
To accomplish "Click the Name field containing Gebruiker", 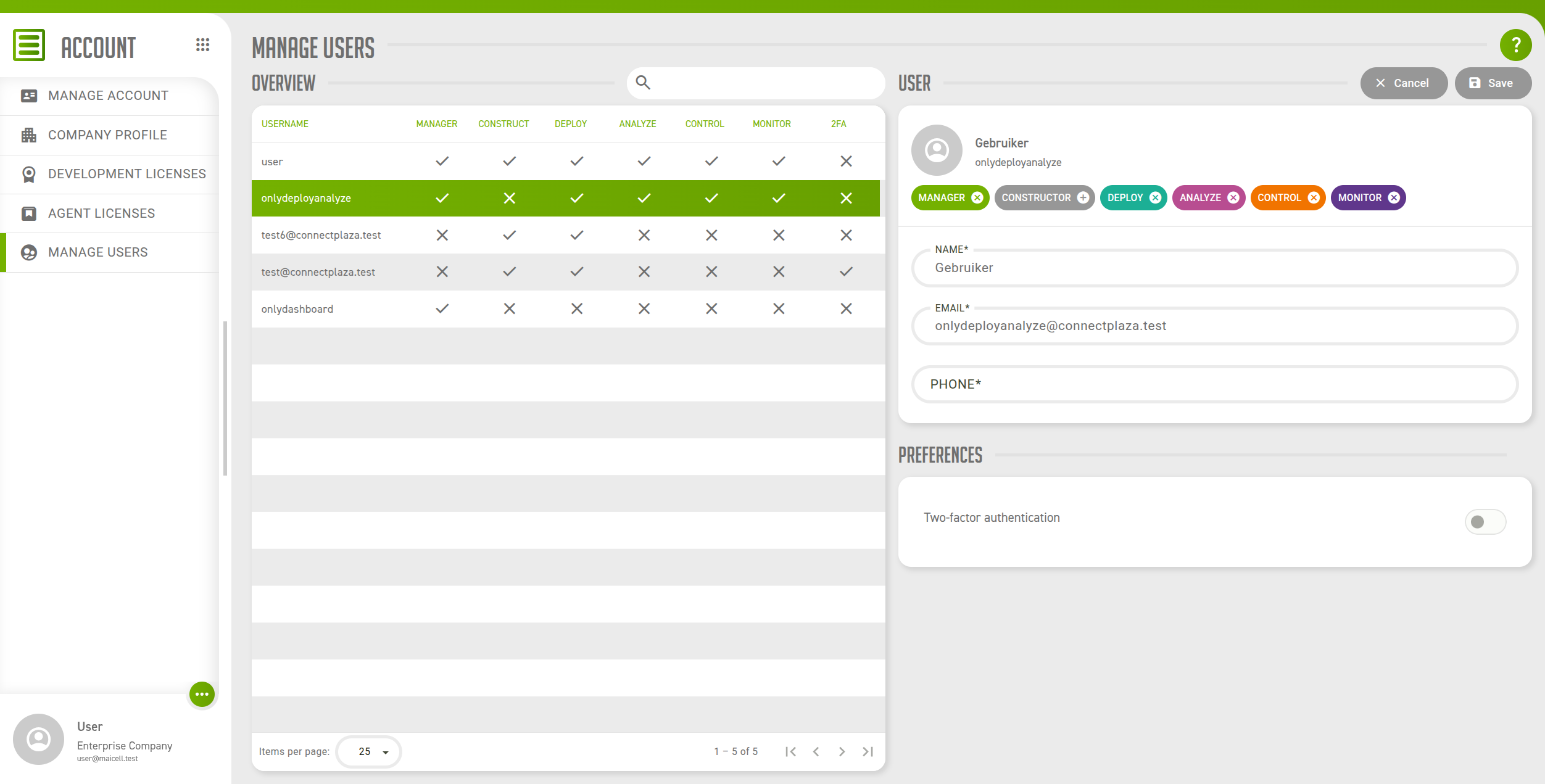I will tap(1215, 268).
